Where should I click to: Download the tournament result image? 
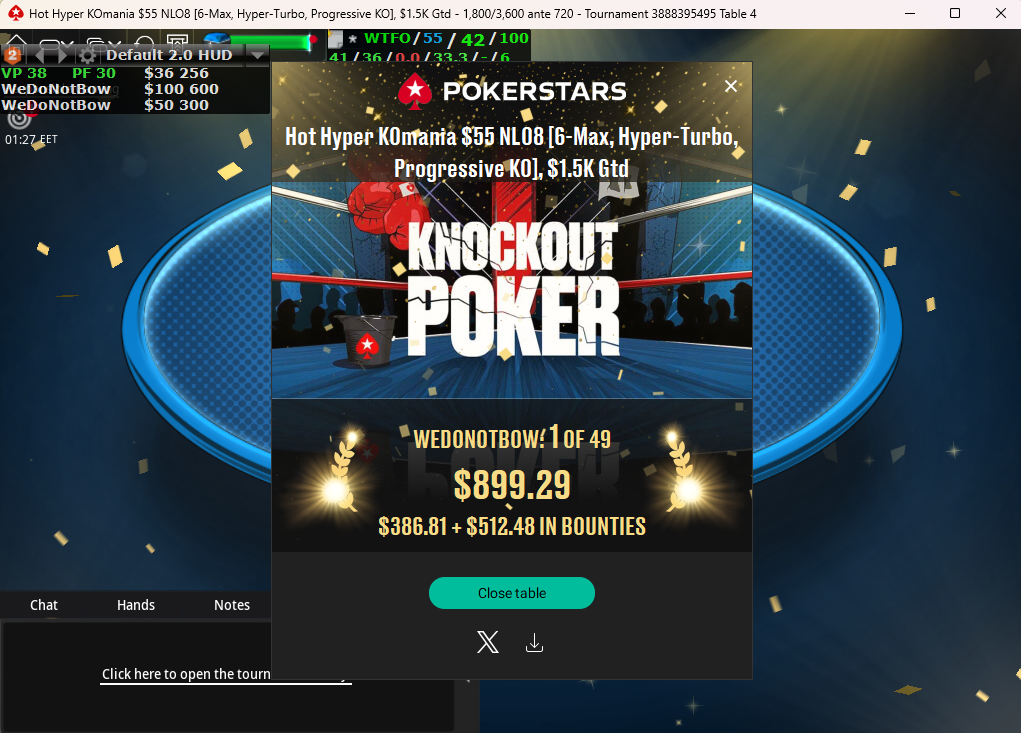[534, 643]
